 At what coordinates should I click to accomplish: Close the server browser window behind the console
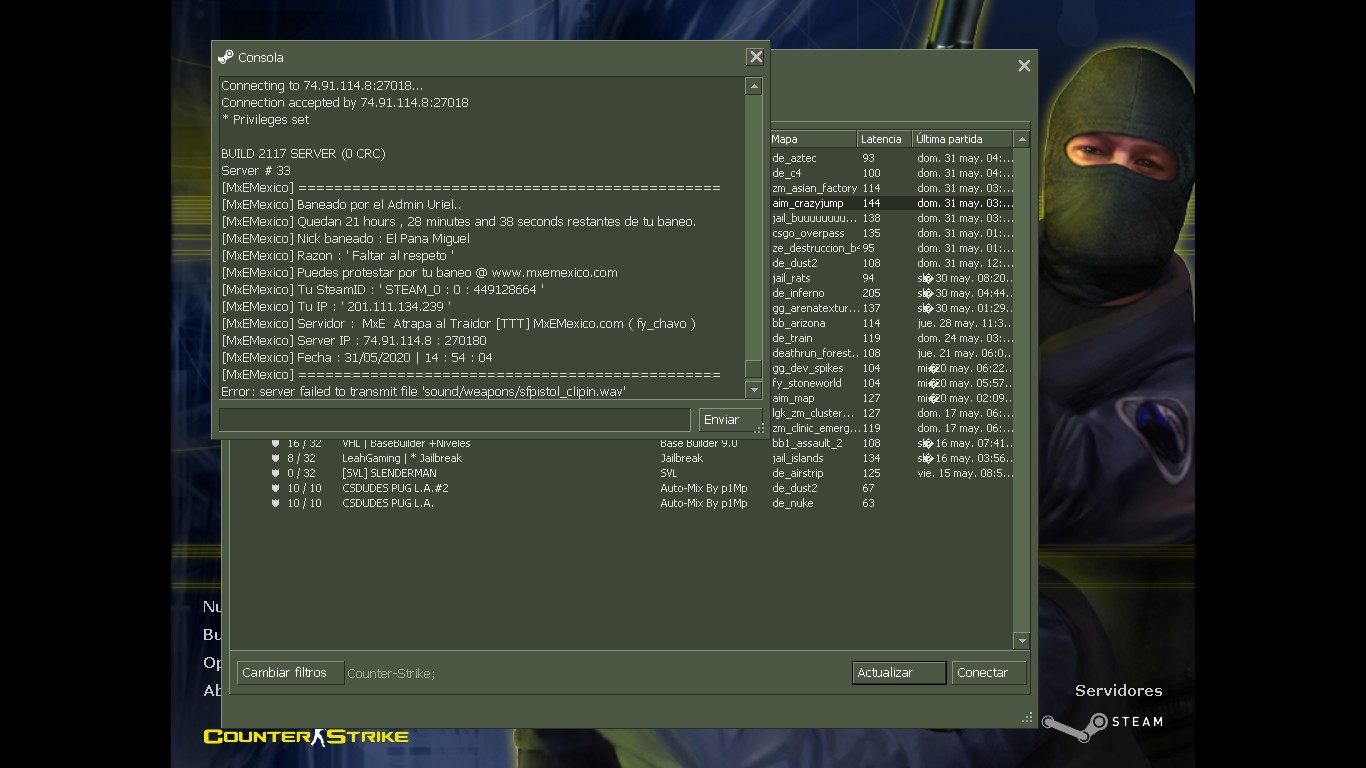[x=1024, y=65]
